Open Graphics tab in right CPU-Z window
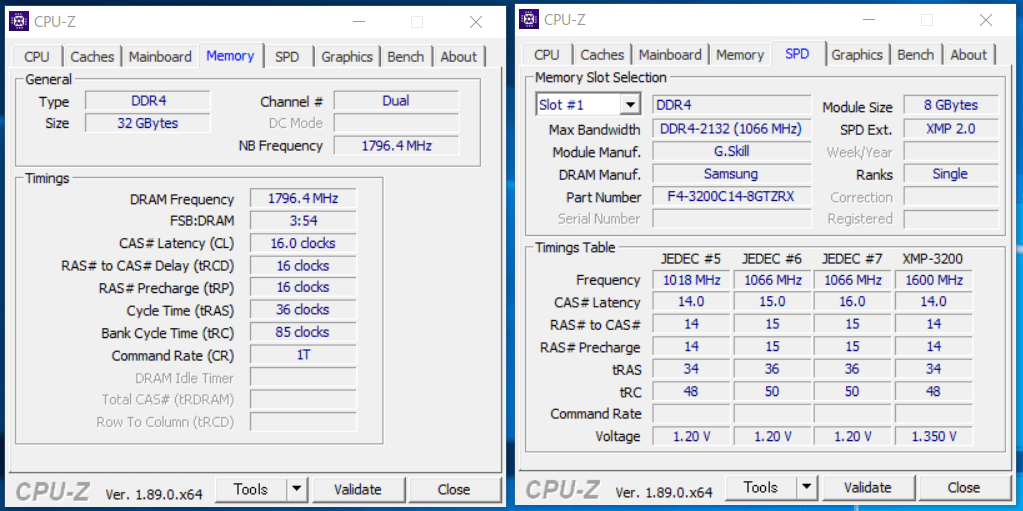Screen dimensions: 1023x511 point(857,55)
